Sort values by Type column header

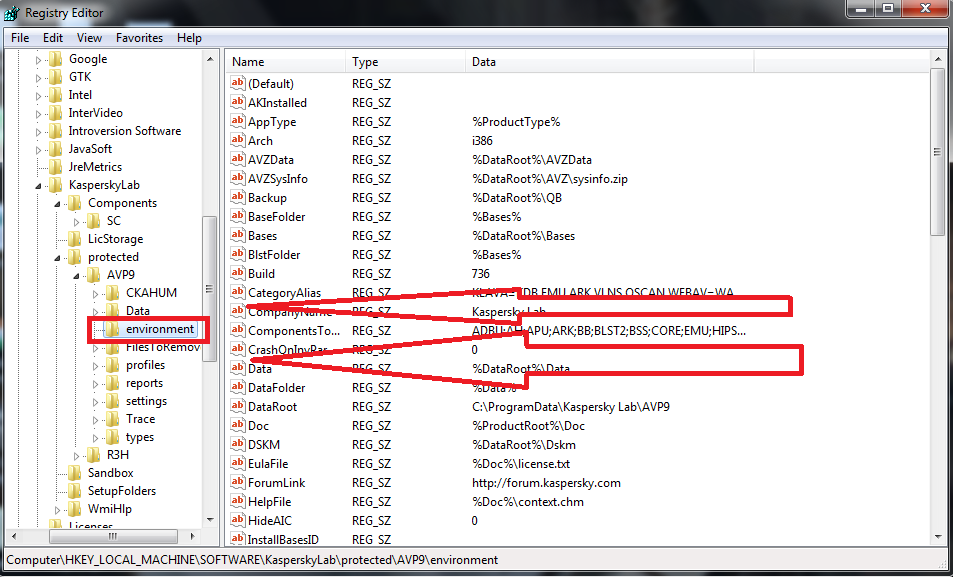click(405, 62)
